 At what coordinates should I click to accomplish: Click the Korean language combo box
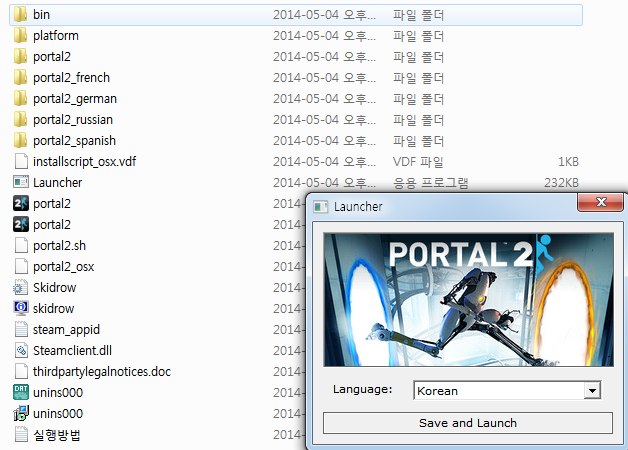[x=498, y=391]
